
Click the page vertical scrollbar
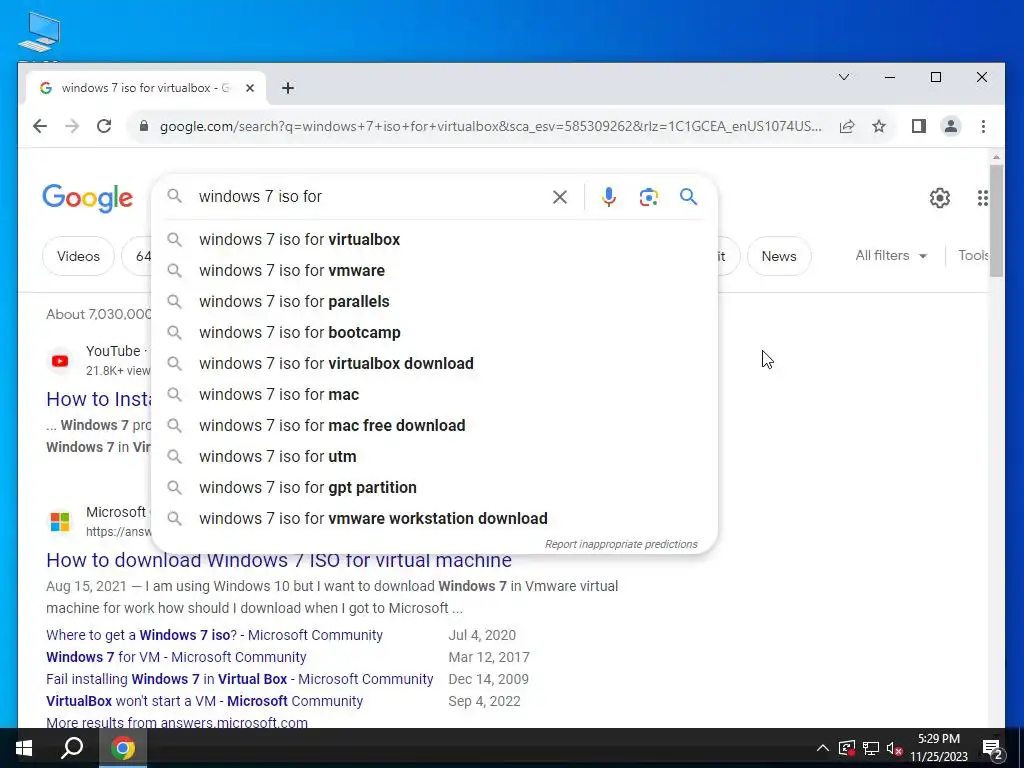point(996,222)
